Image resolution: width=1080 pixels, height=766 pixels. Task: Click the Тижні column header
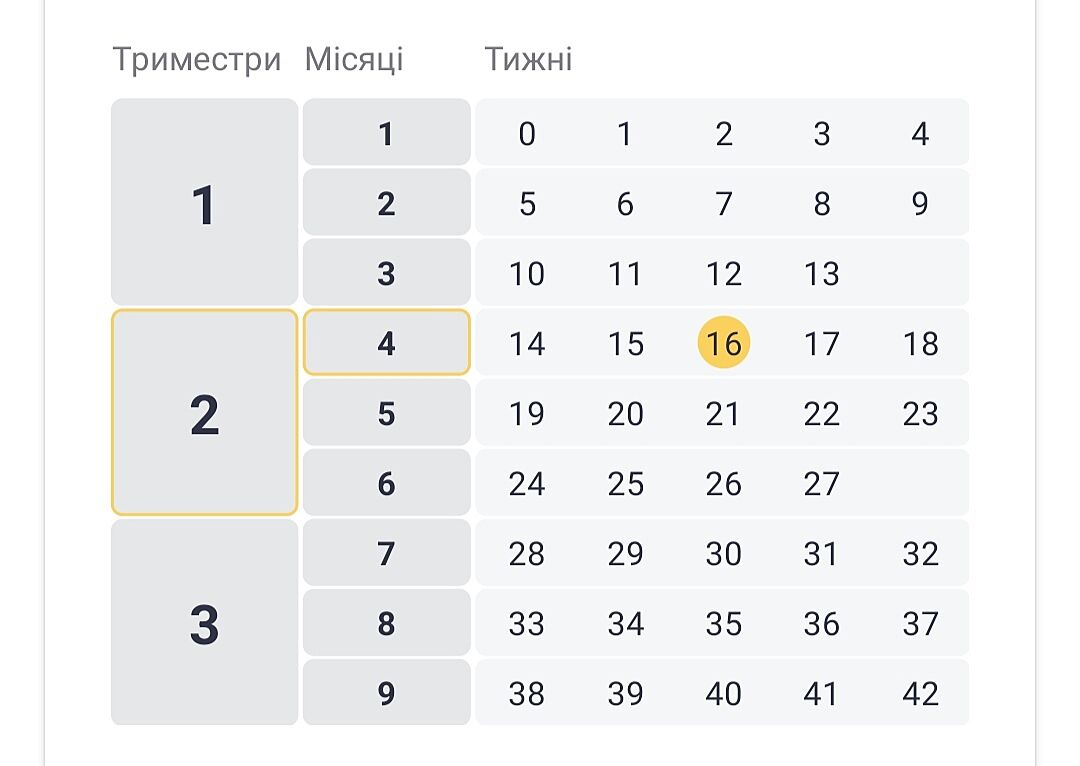[528, 59]
